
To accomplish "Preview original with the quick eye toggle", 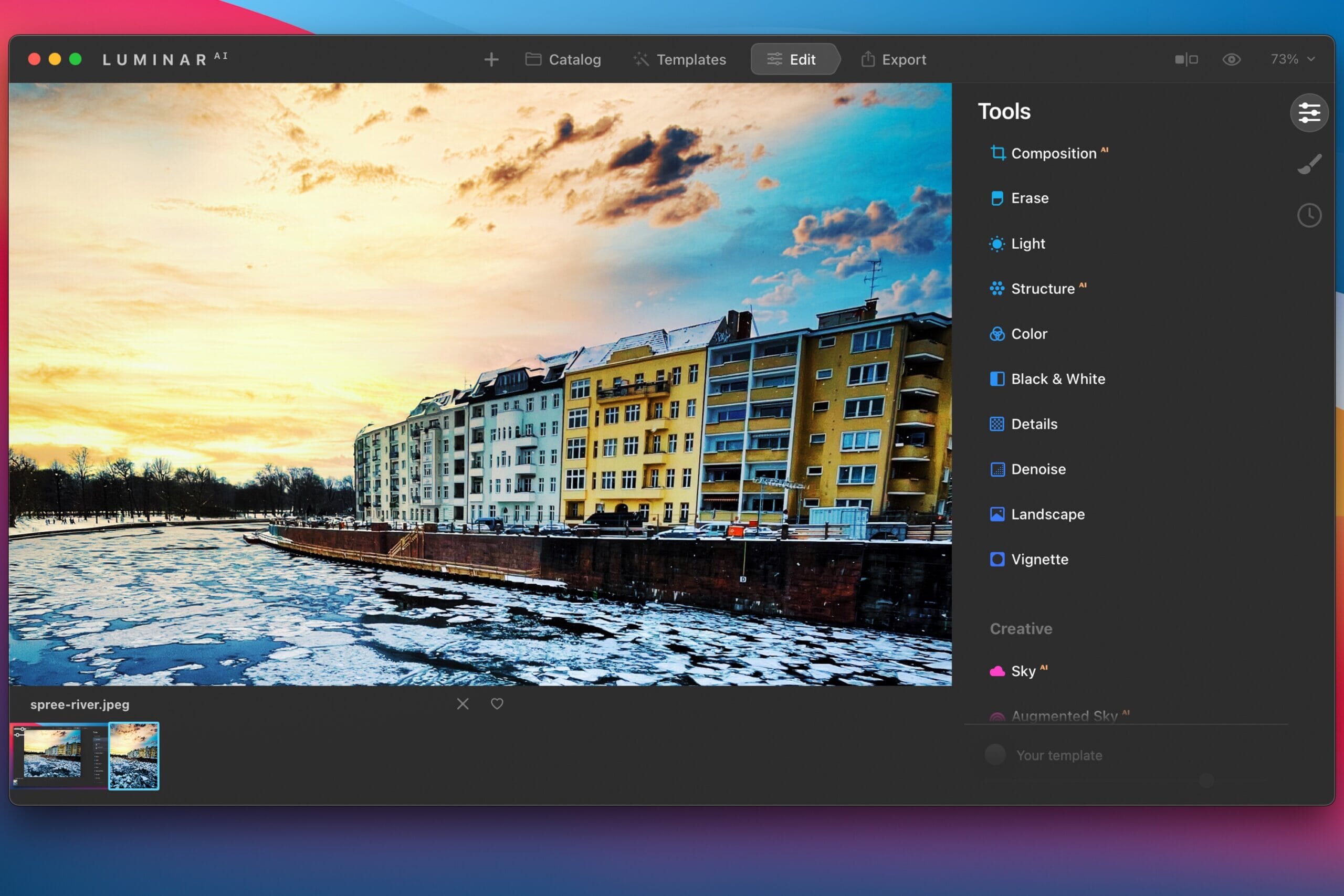I will click(1232, 59).
